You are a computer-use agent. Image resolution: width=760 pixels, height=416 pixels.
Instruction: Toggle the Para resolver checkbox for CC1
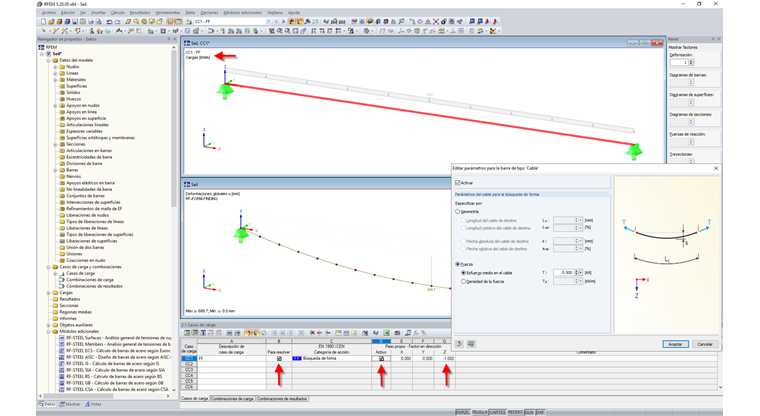point(279,358)
